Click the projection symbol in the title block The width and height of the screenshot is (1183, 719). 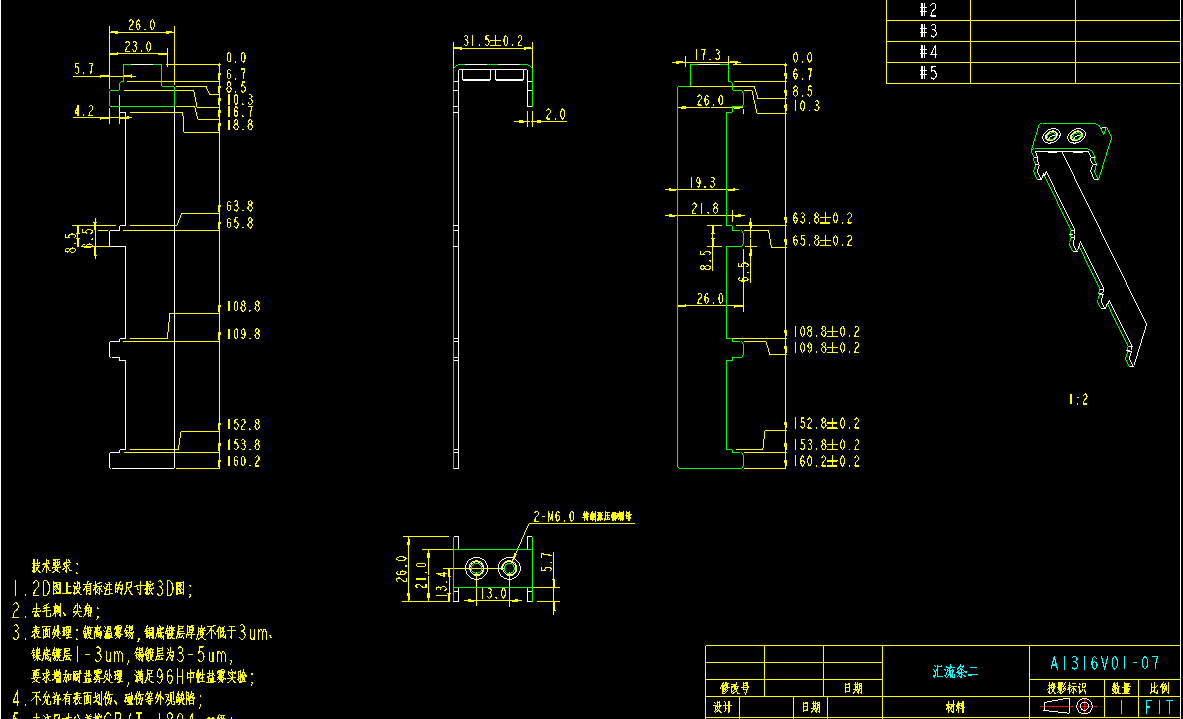(1067, 706)
